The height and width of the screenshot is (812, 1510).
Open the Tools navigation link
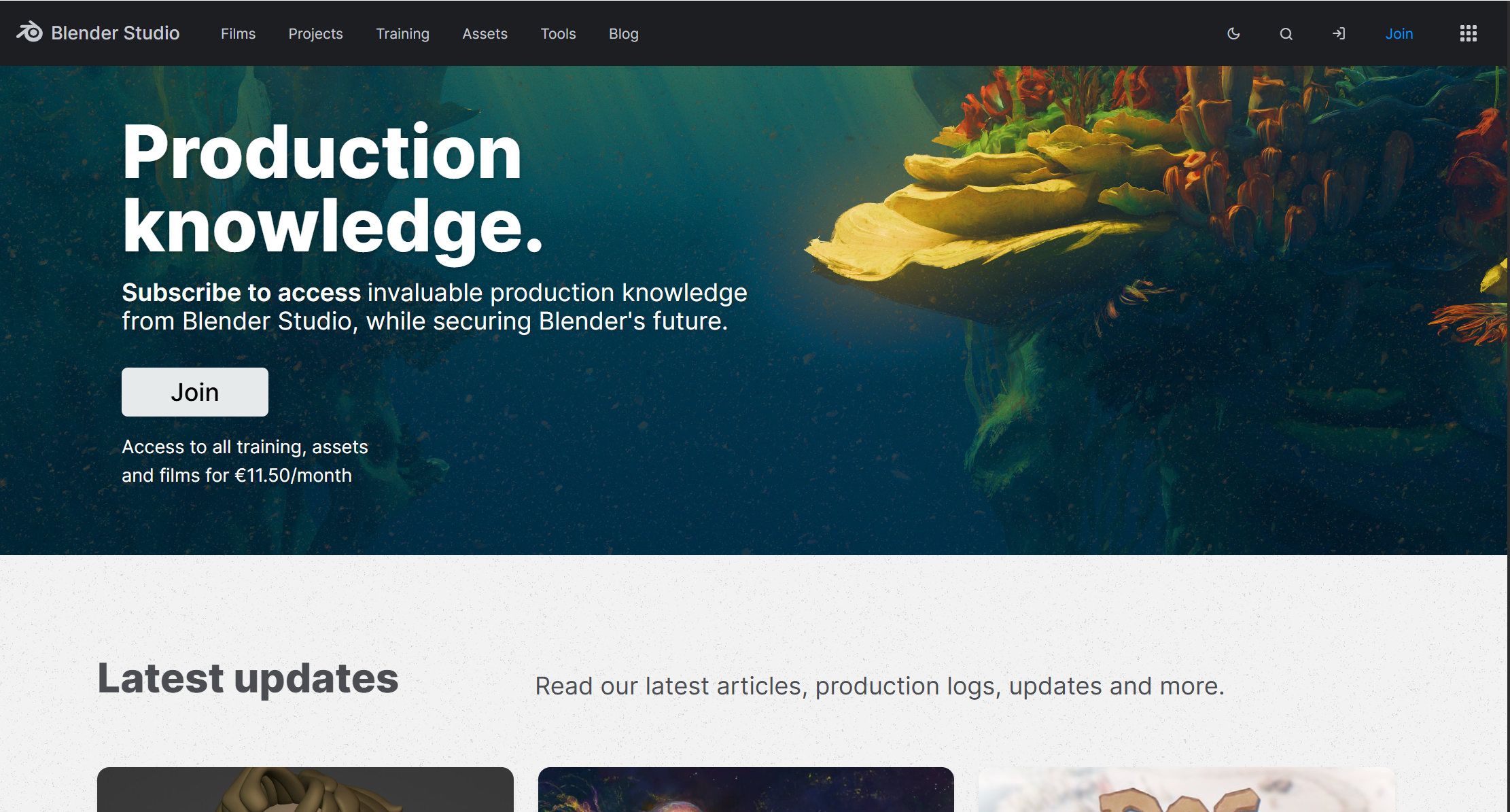558,33
